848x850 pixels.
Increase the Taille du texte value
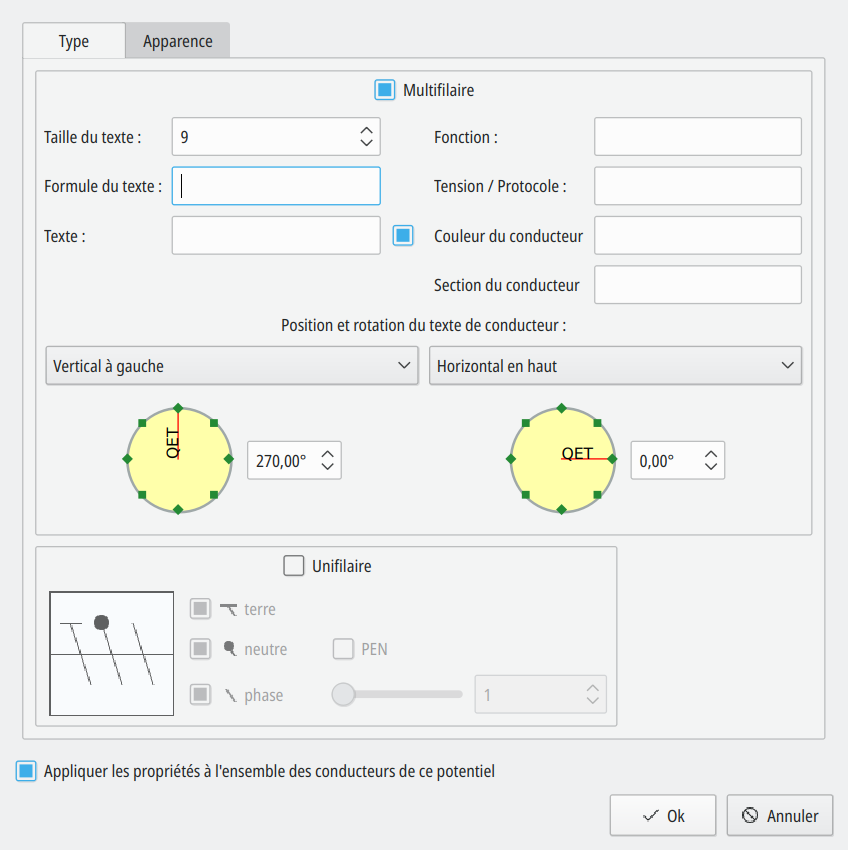366,130
